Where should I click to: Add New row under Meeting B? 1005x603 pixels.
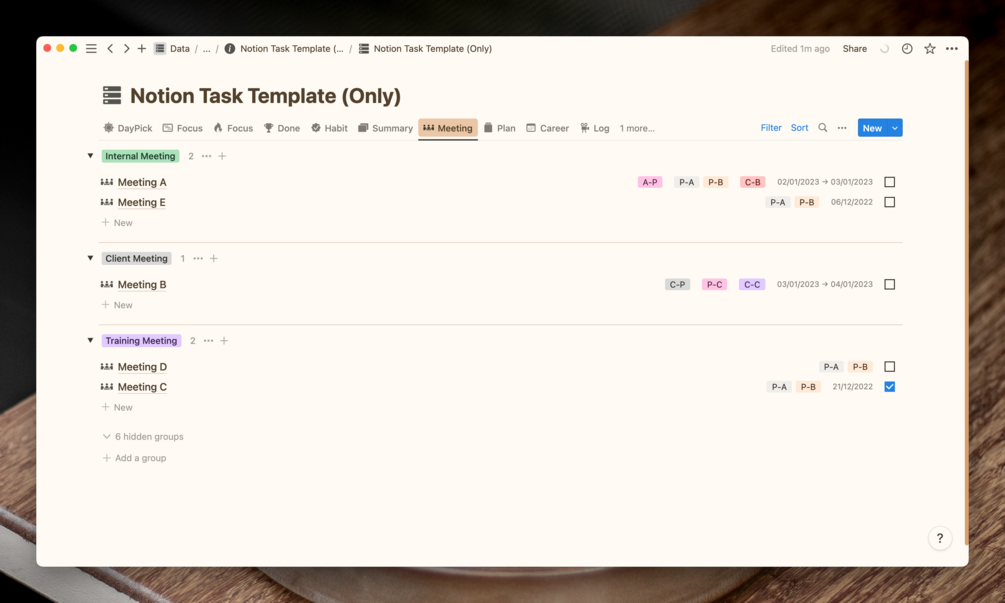click(117, 305)
